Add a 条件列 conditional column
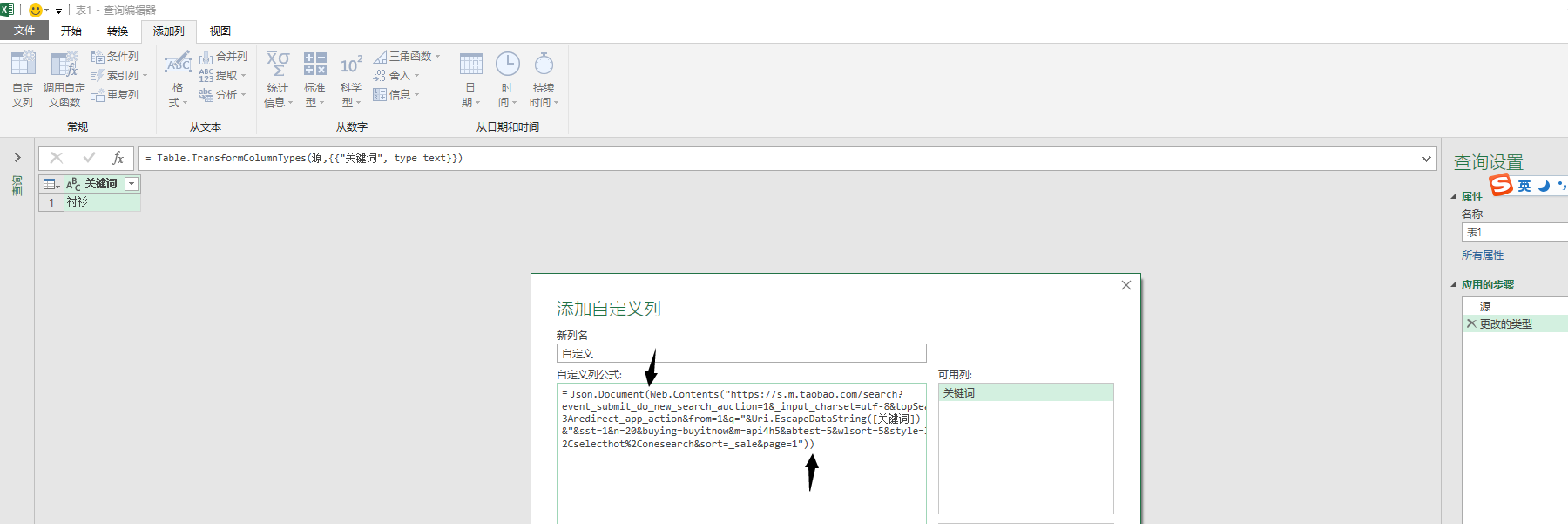The width and height of the screenshot is (1568, 524). click(x=115, y=56)
